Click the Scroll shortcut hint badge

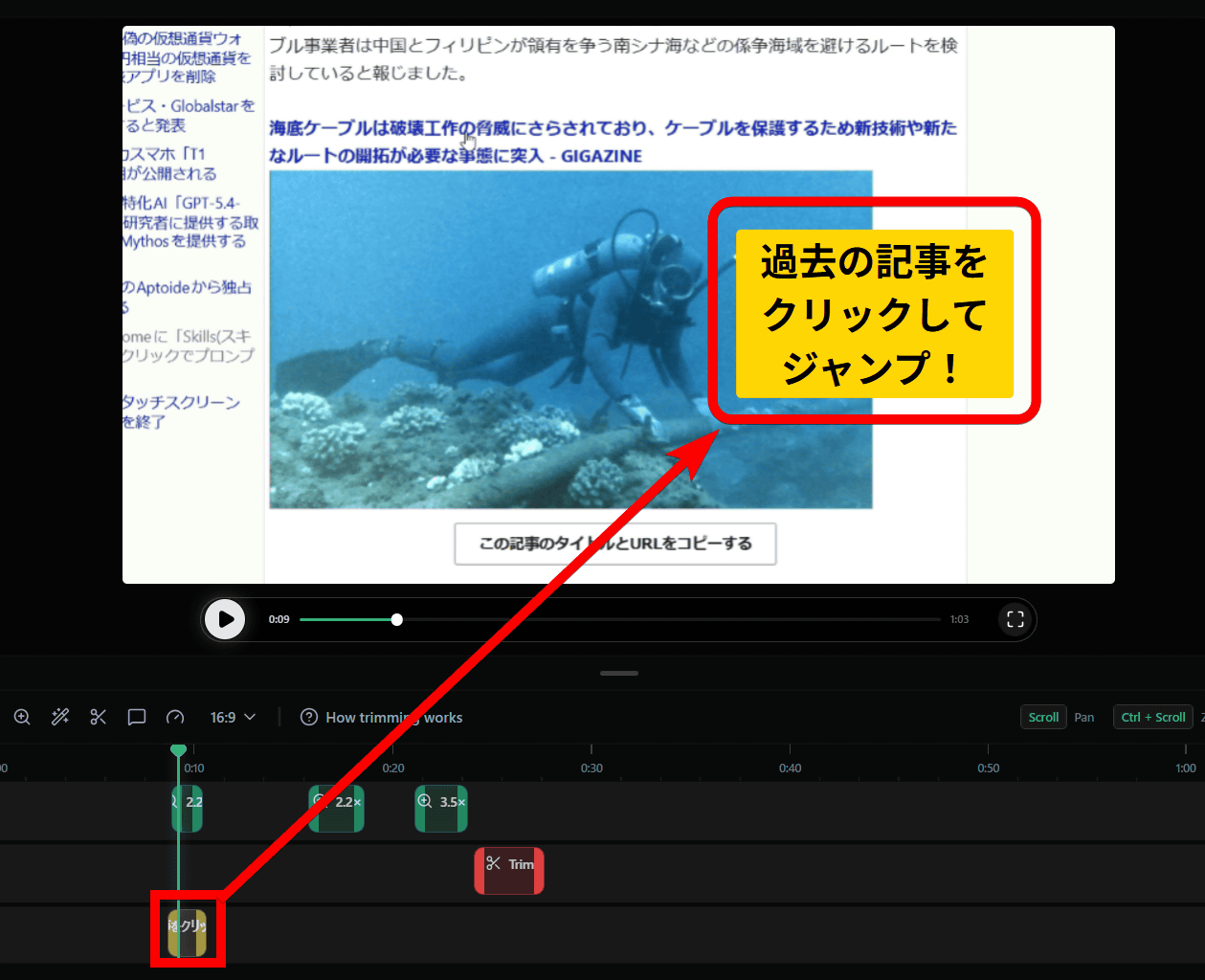coord(1043,717)
